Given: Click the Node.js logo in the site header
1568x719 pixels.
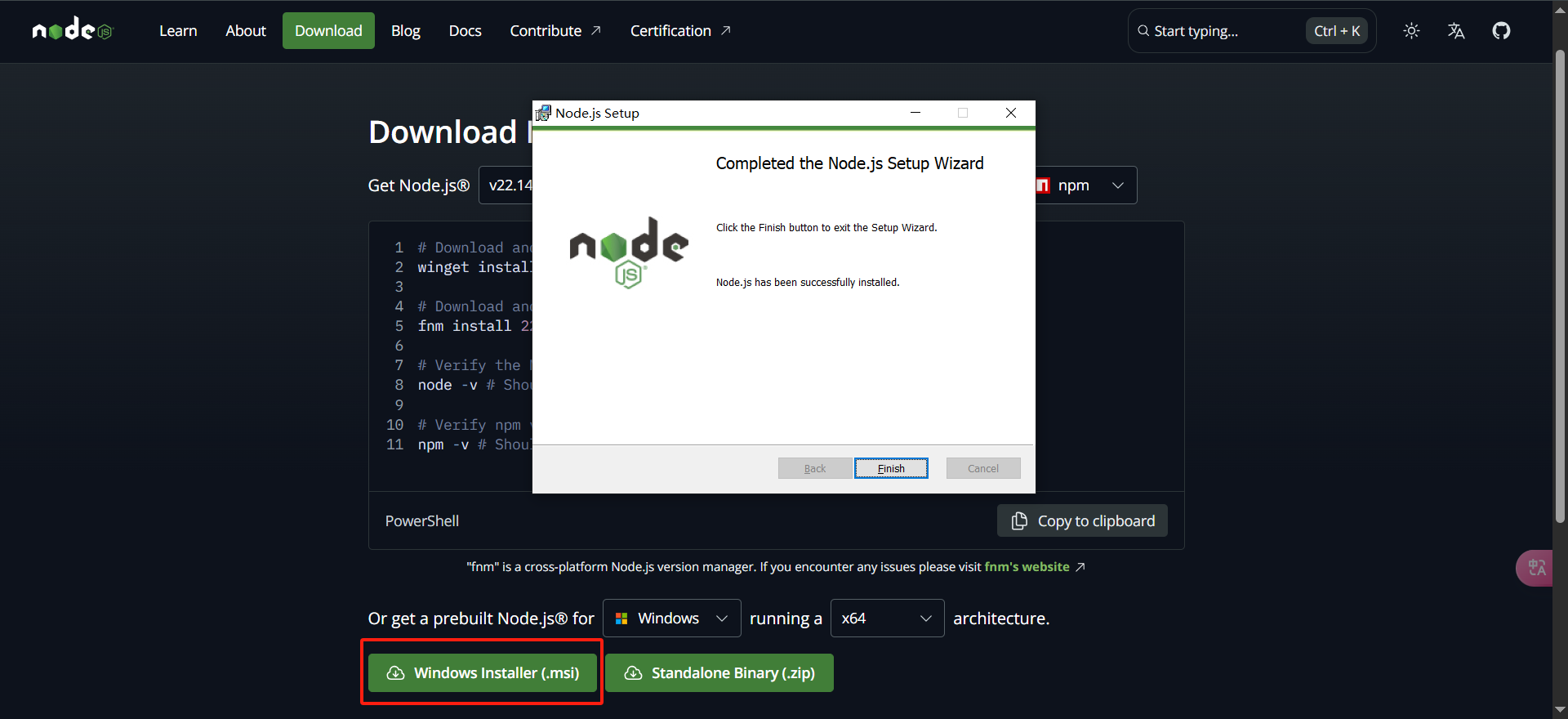Looking at the screenshot, I should tap(72, 30).
